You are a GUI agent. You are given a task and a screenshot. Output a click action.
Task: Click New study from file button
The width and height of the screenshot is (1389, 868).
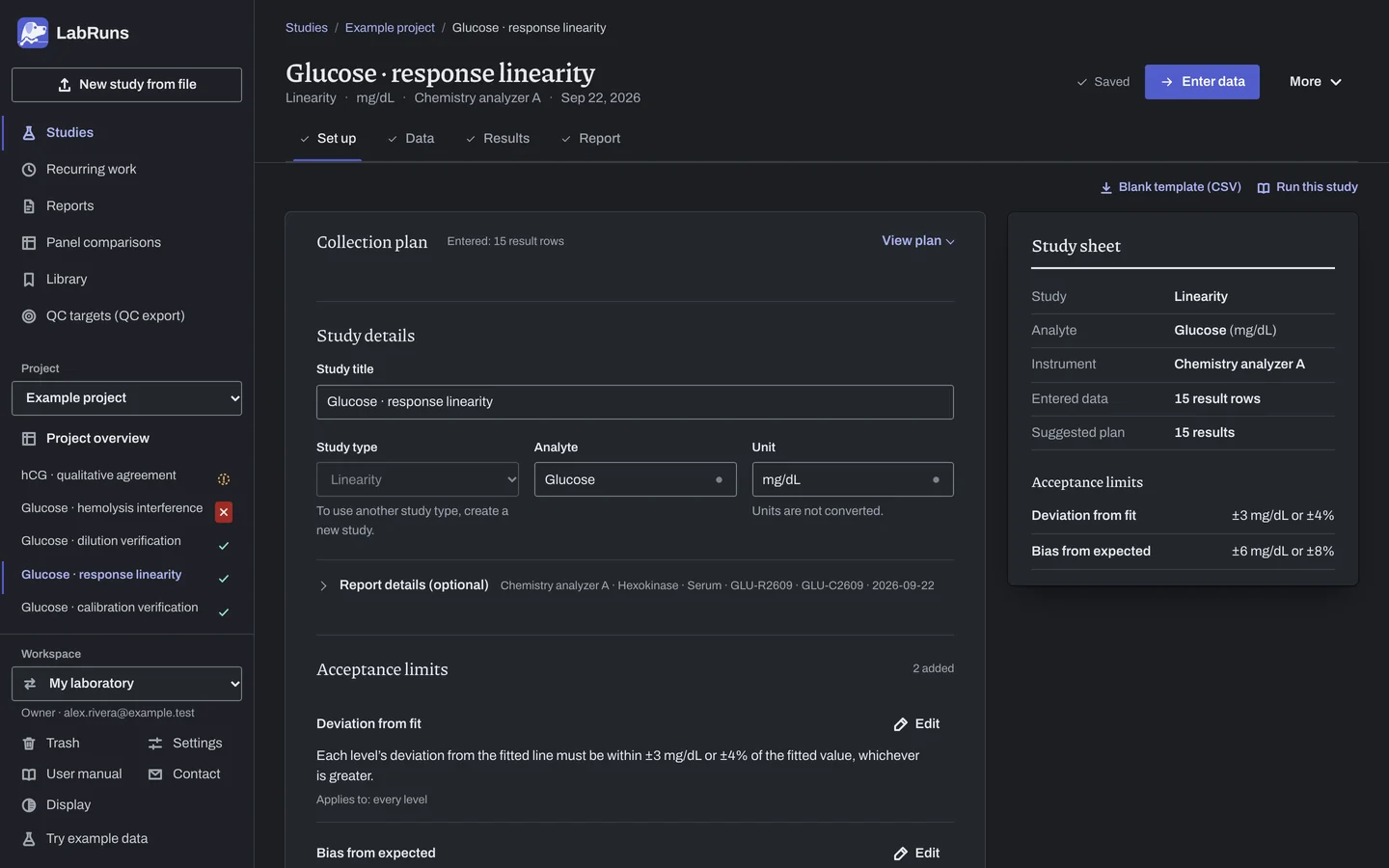(126, 85)
